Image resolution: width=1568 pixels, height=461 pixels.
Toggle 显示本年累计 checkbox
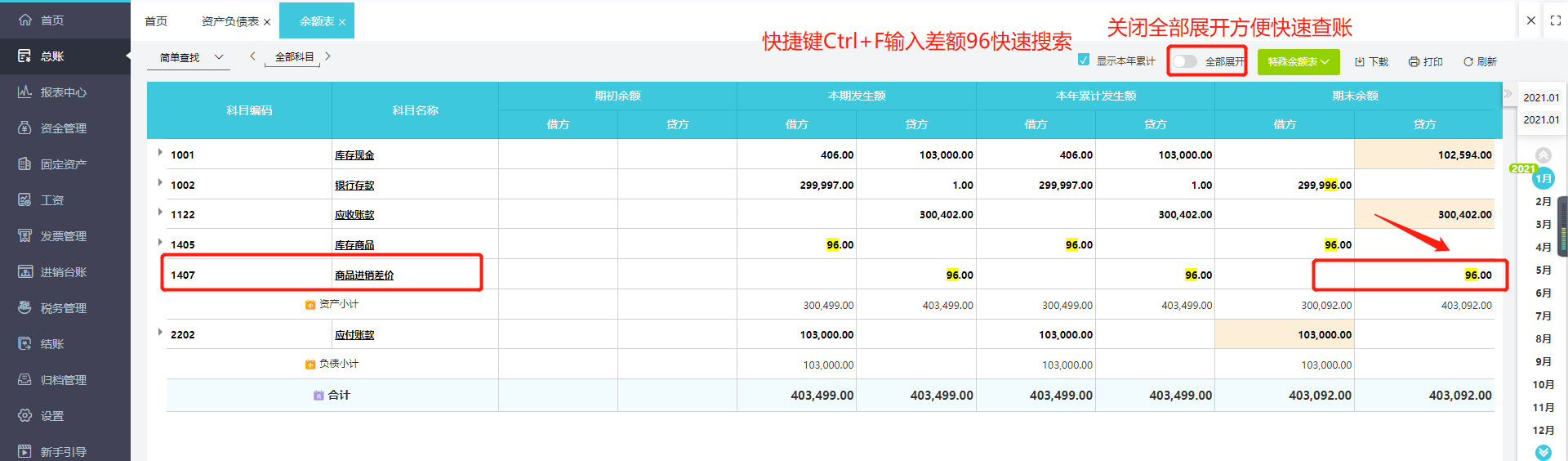pyautogui.click(x=1084, y=60)
